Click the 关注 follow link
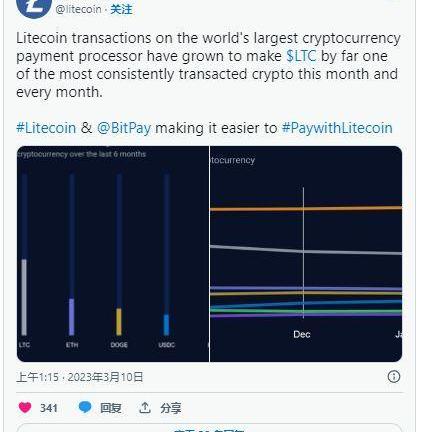425x432 pixels. point(121,9)
